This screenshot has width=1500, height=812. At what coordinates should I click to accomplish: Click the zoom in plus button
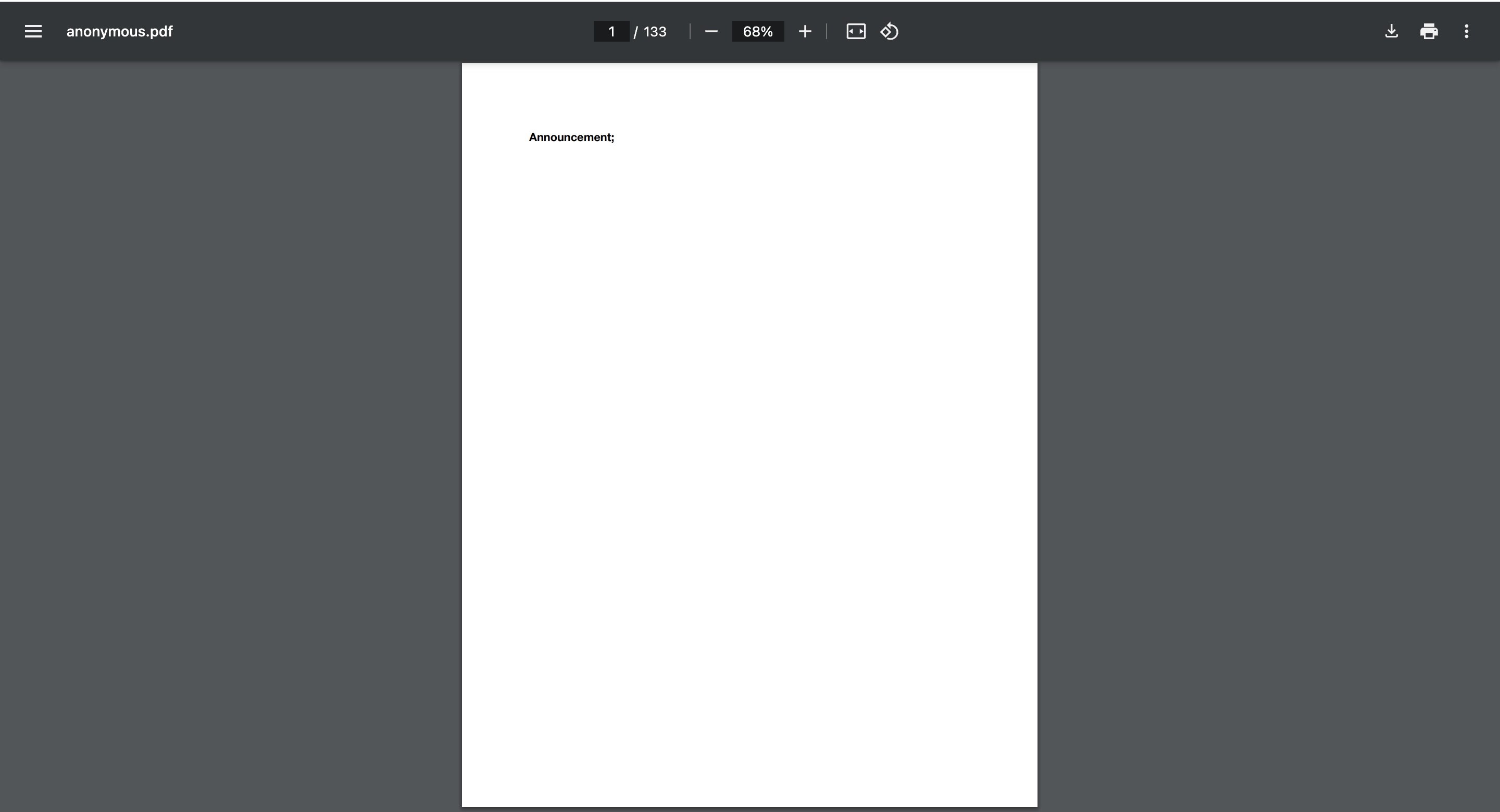tap(805, 31)
